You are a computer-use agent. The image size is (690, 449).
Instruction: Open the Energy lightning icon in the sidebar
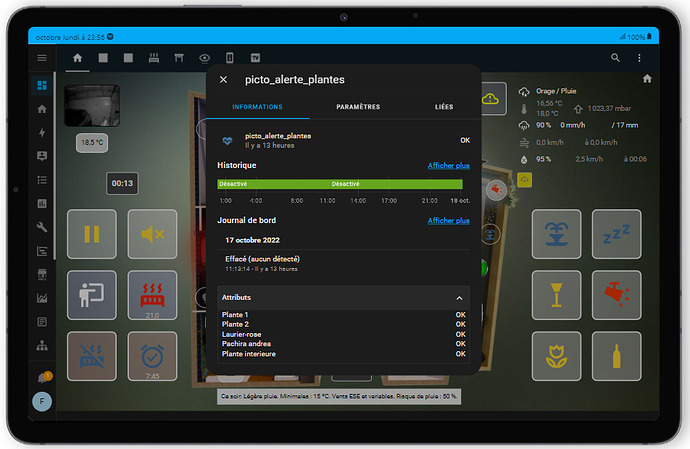point(42,132)
